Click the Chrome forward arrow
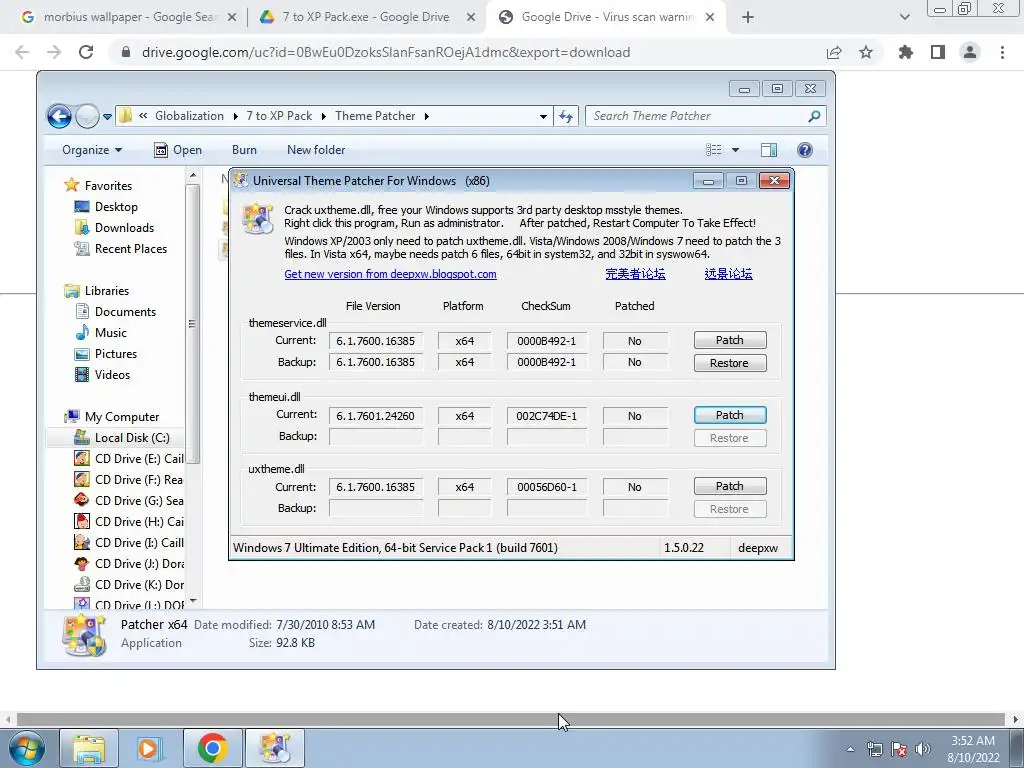 point(54,52)
